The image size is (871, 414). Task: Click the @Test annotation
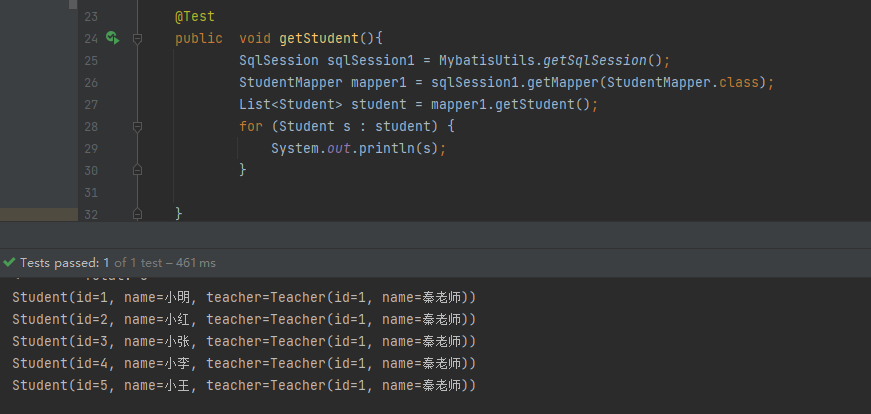tap(194, 17)
